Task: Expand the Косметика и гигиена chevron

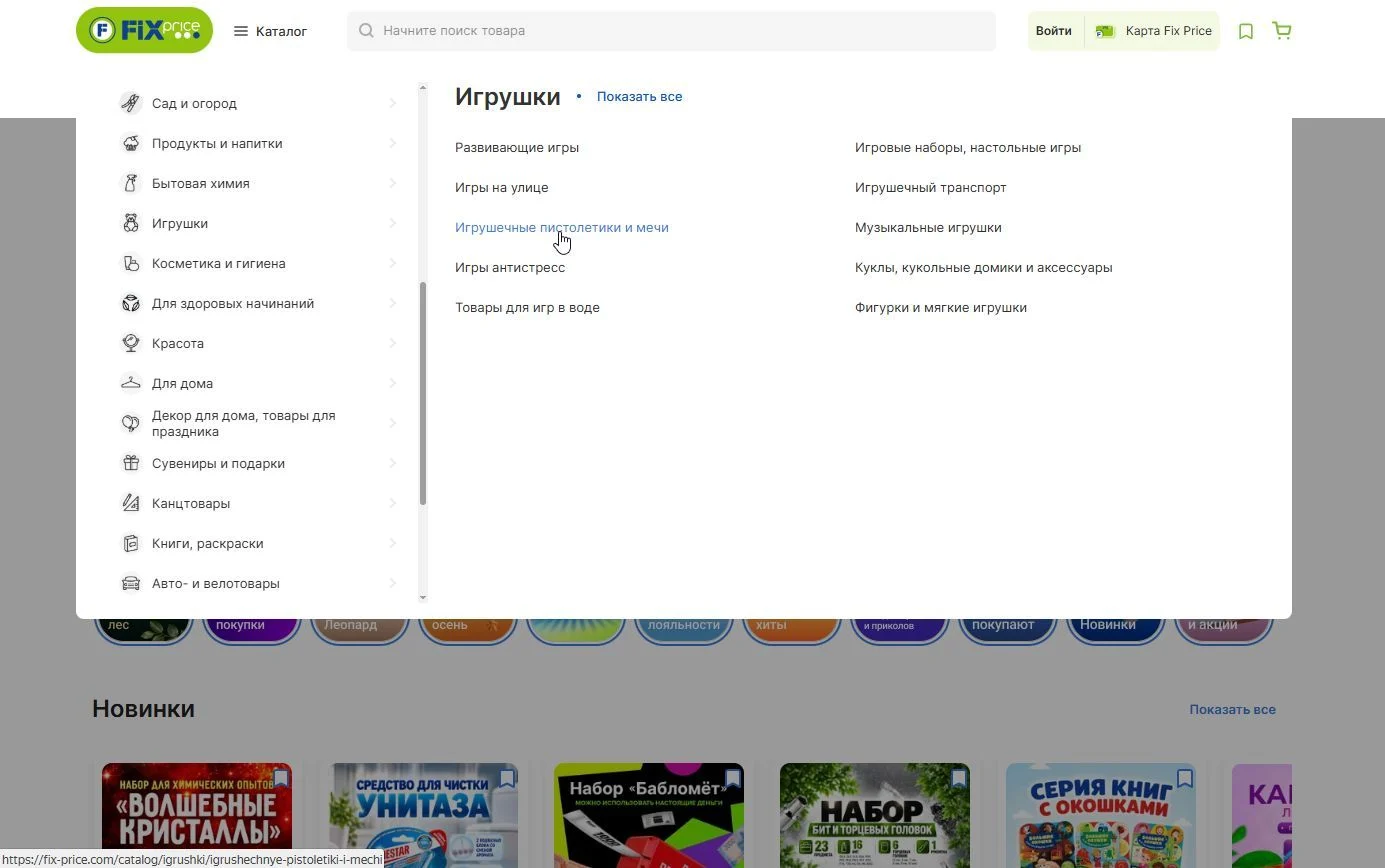Action: tap(392, 263)
